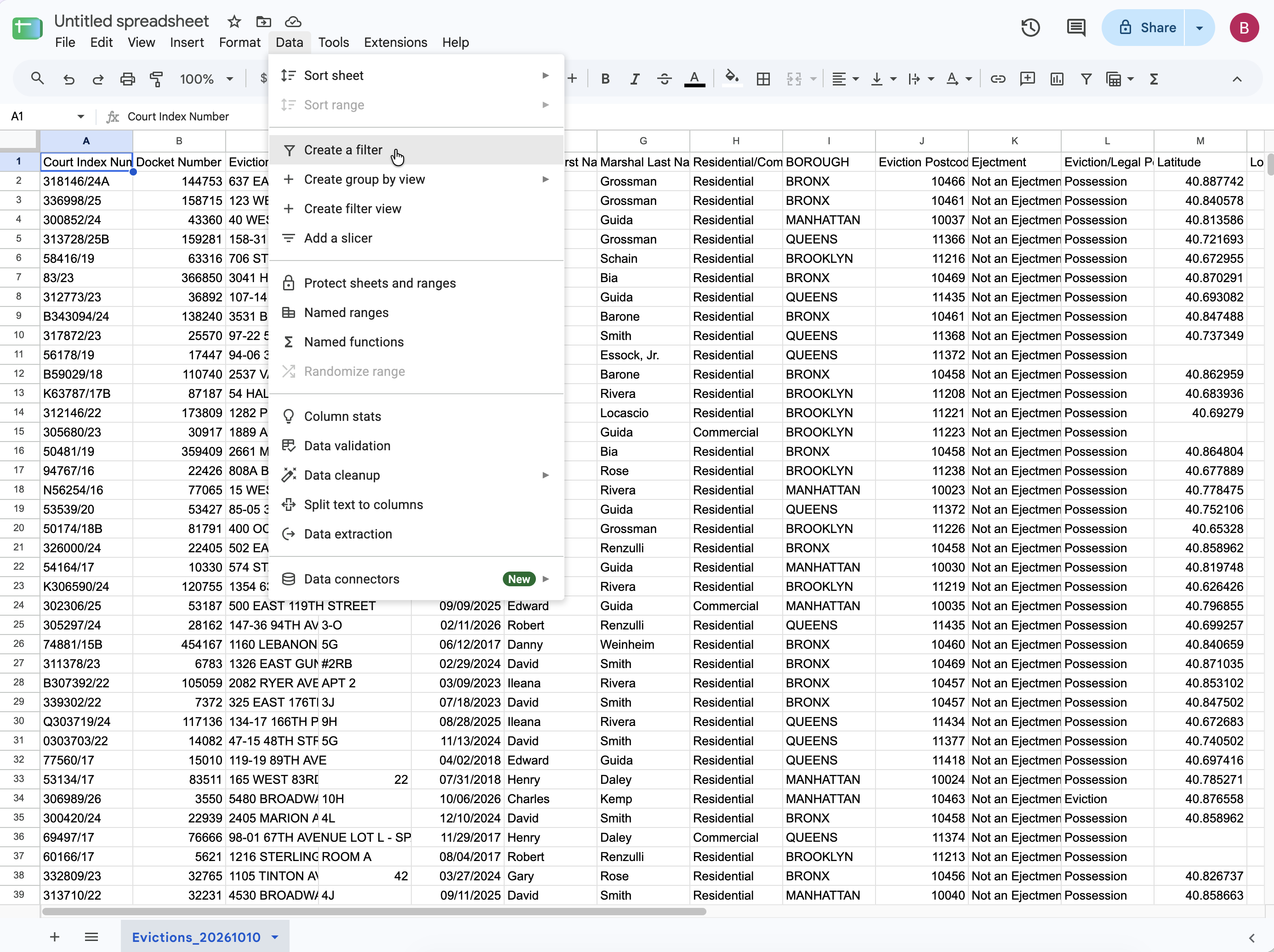
Task: Select Protect sheets and ranges
Action: (416, 283)
